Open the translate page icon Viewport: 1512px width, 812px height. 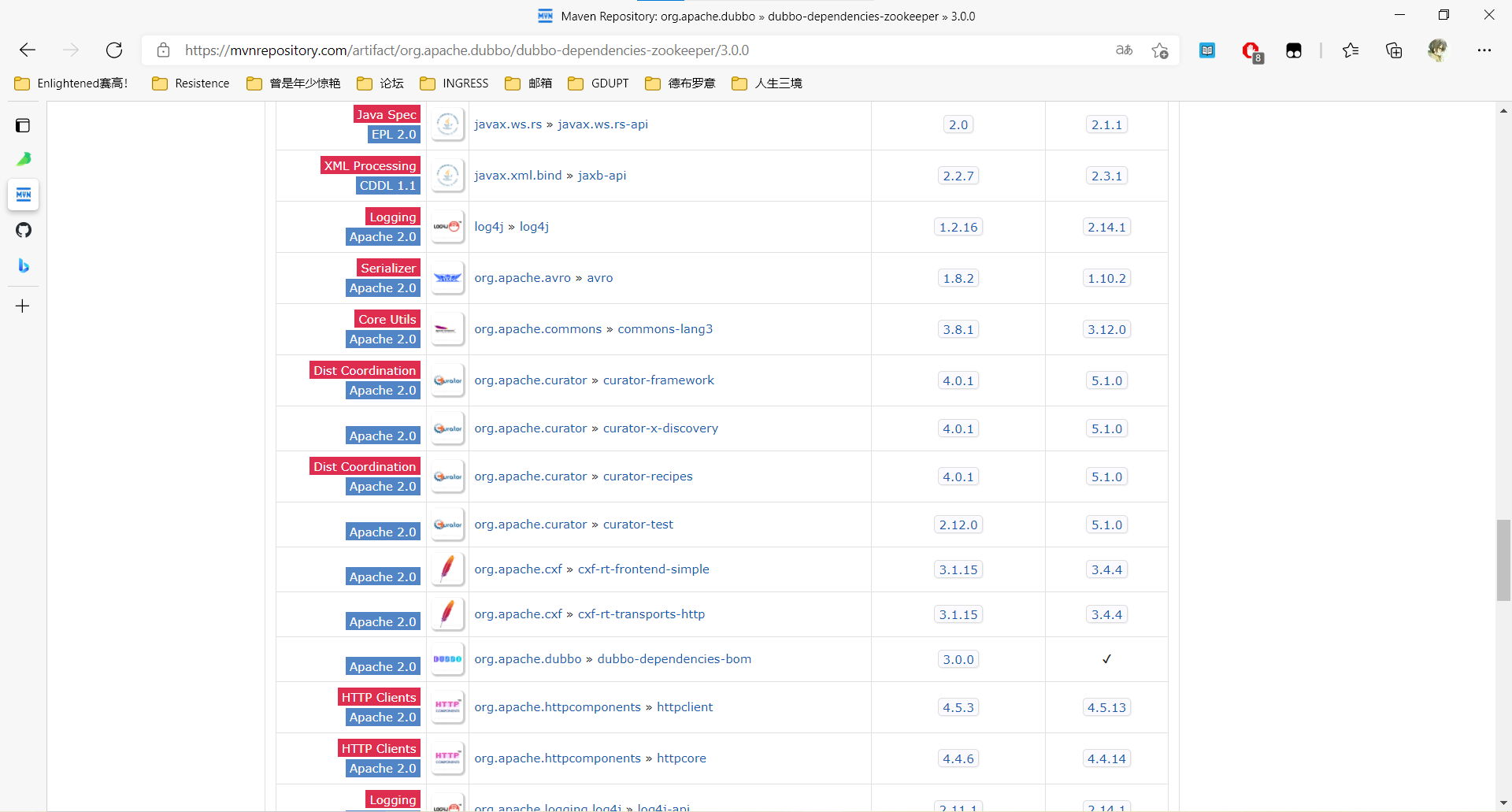coord(1124,50)
